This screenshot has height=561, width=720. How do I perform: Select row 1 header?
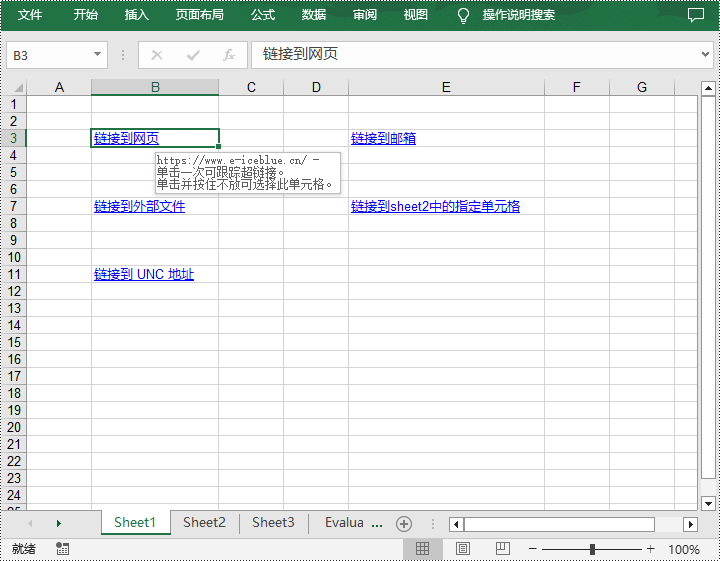pos(14,104)
